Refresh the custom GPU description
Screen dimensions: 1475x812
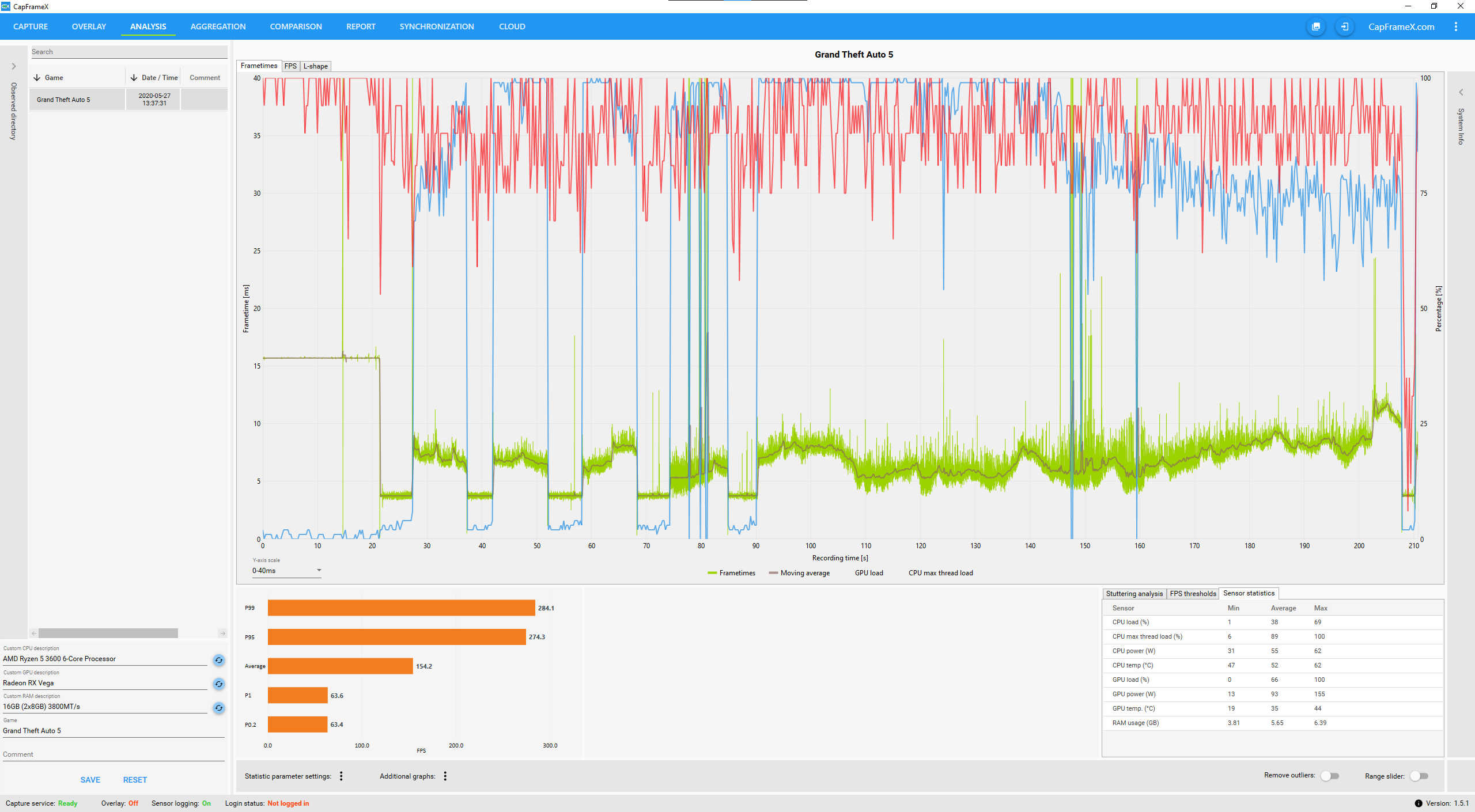218,684
